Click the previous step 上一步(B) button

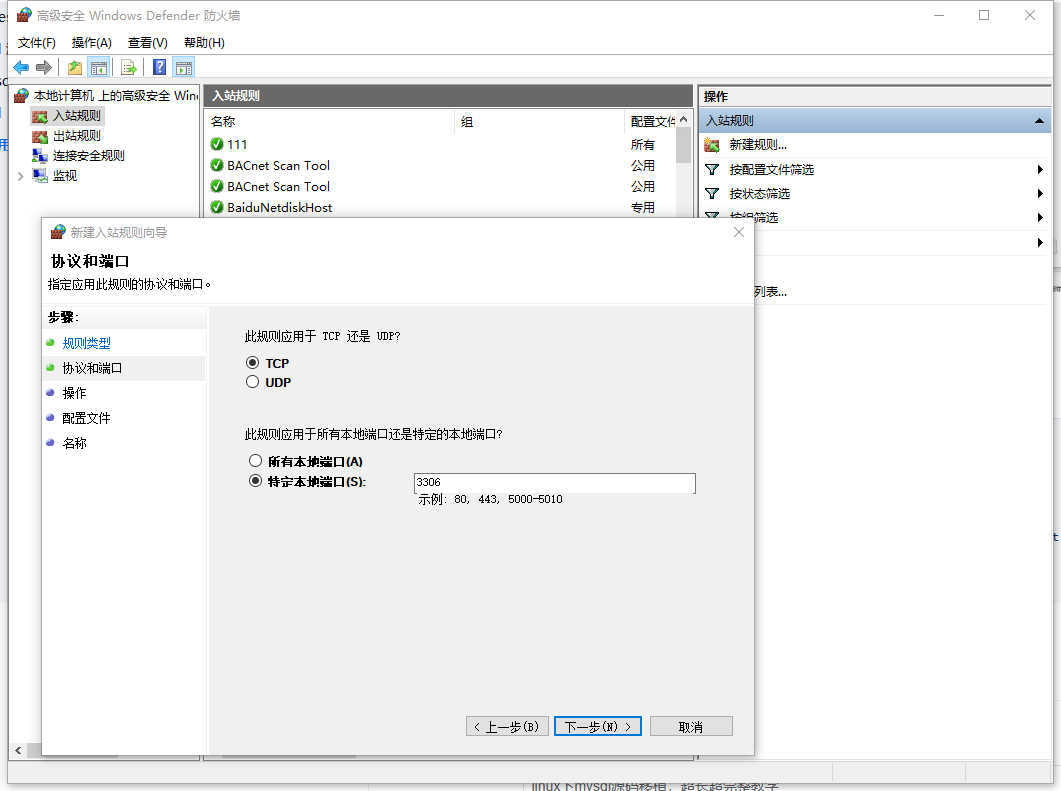(507, 726)
